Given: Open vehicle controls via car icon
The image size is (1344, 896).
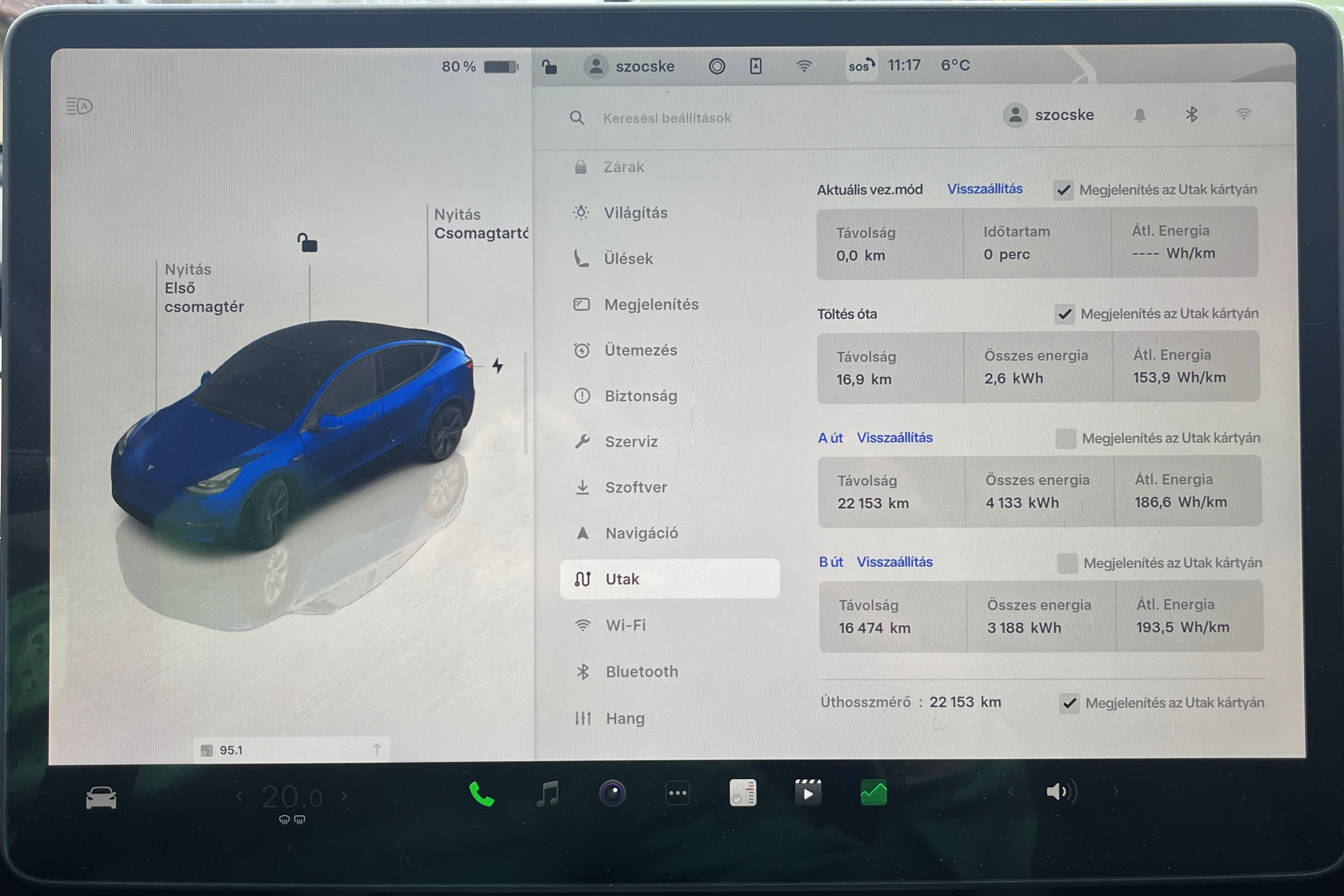Looking at the screenshot, I should click(x=101, y=798).
